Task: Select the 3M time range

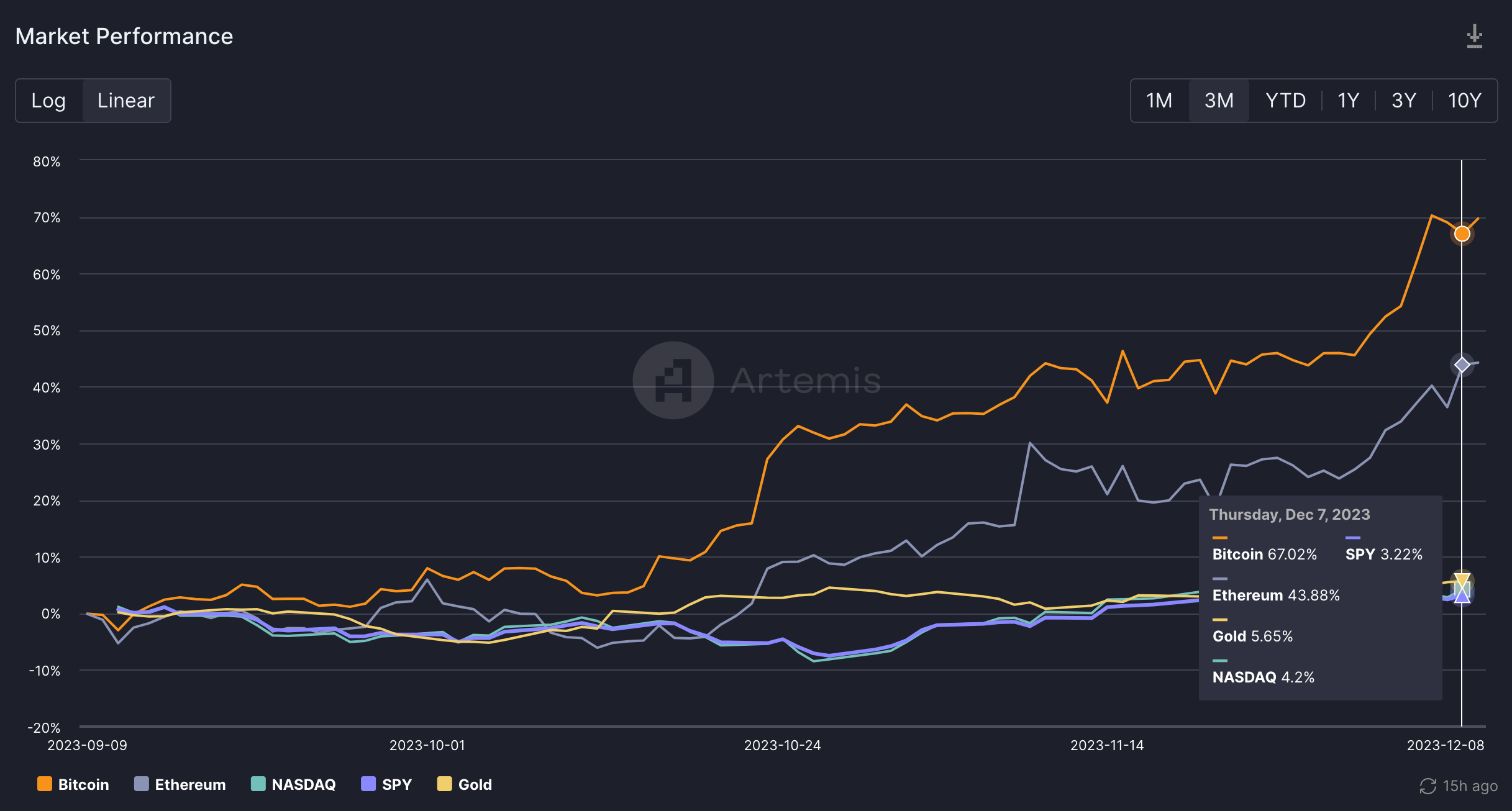Action: click(1219, 101)
